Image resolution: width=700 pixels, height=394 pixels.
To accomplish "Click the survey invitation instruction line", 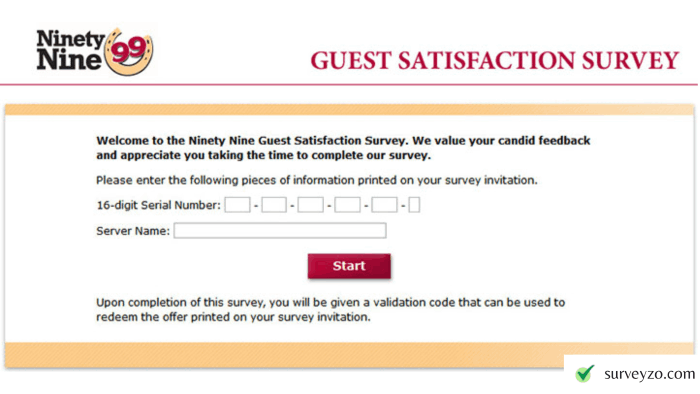I will click(317, 180).
